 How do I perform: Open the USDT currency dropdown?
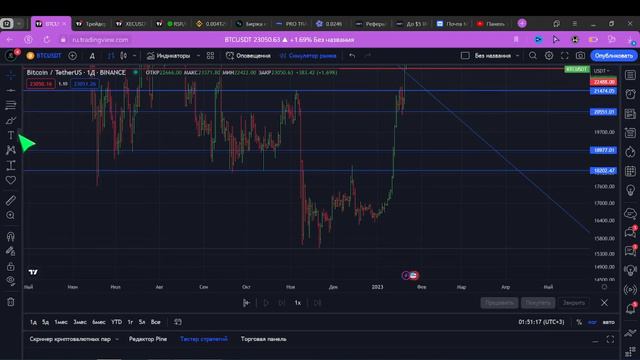[602, 71]
